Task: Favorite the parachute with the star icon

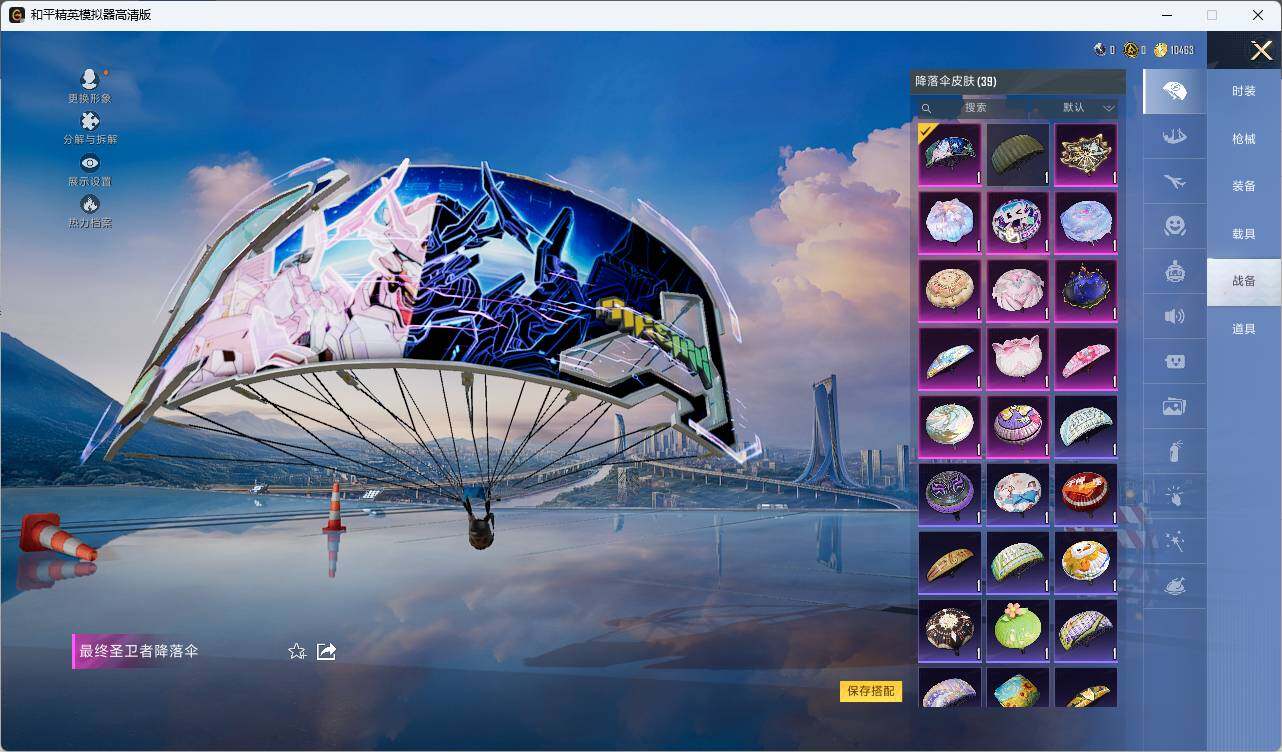Action: 297,651
